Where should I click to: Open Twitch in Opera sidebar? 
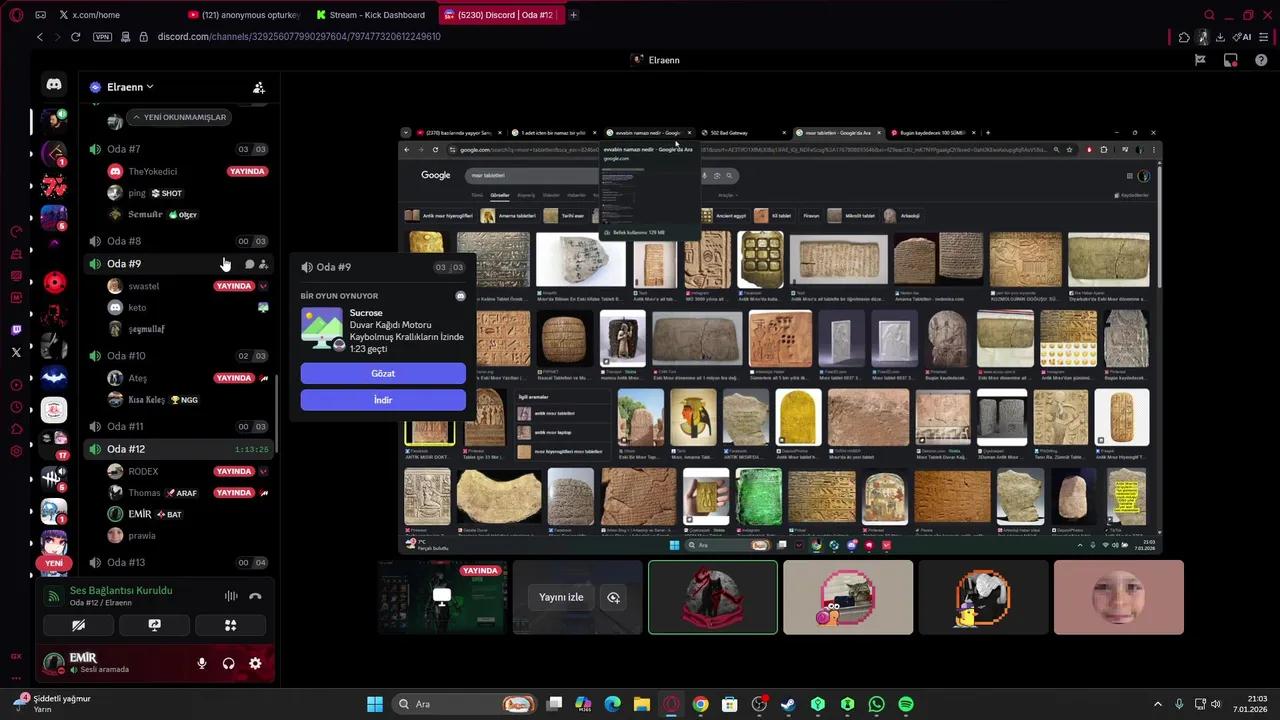coord(16,330)
